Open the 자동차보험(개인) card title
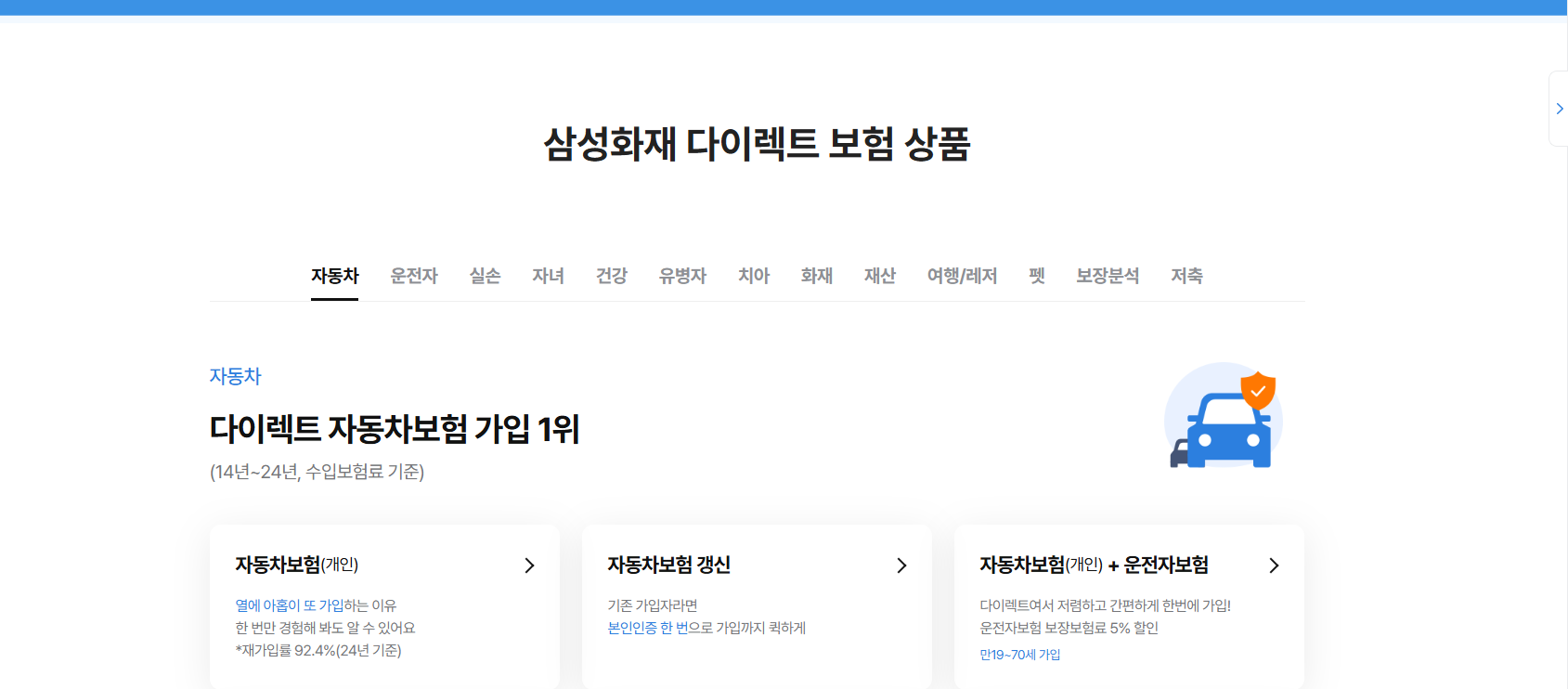 pyautogui.click(x=297, y=565)
